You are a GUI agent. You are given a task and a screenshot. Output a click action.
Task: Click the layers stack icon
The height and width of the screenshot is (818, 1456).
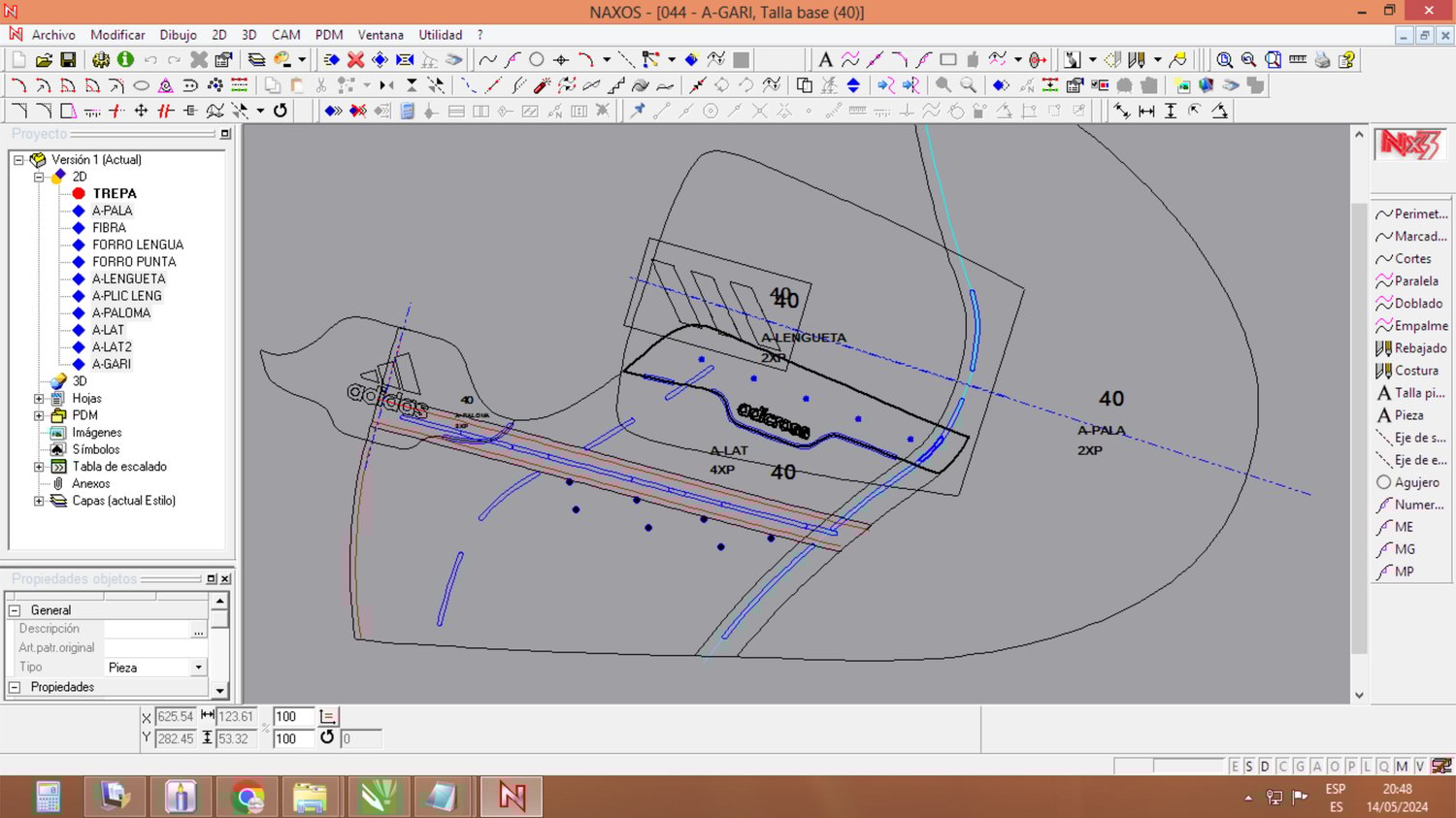(x=256, y=60)
